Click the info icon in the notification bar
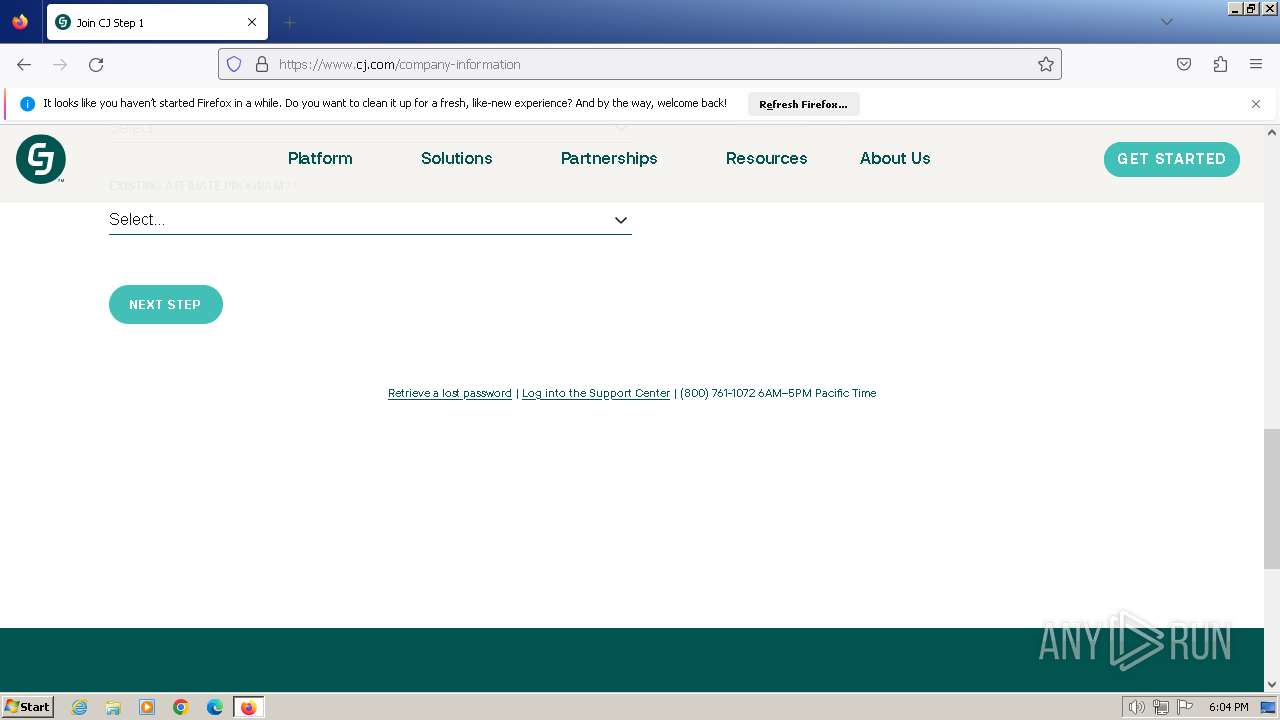The width and height of the screenshot is (1280, 720). 27,104
